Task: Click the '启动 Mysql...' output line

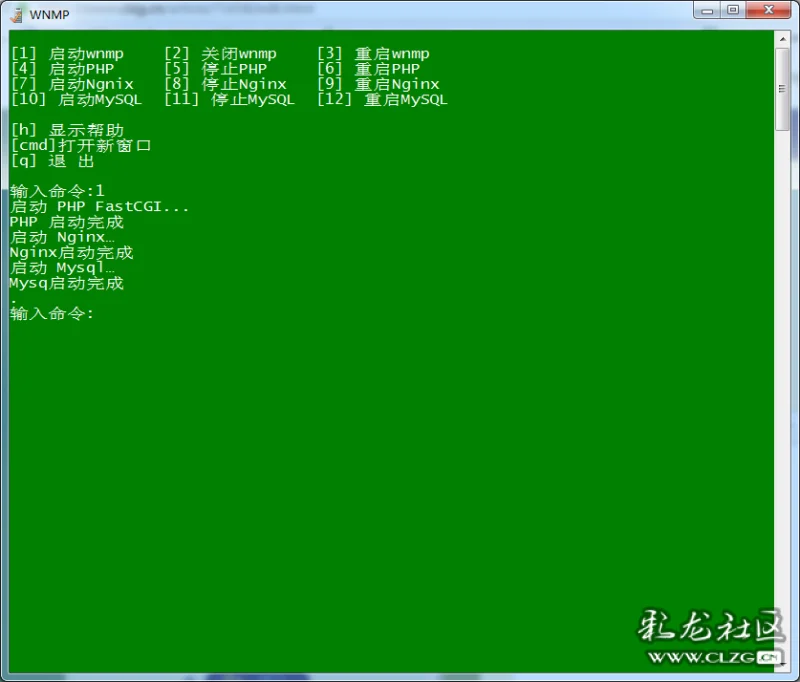Action: coord(62,268)
